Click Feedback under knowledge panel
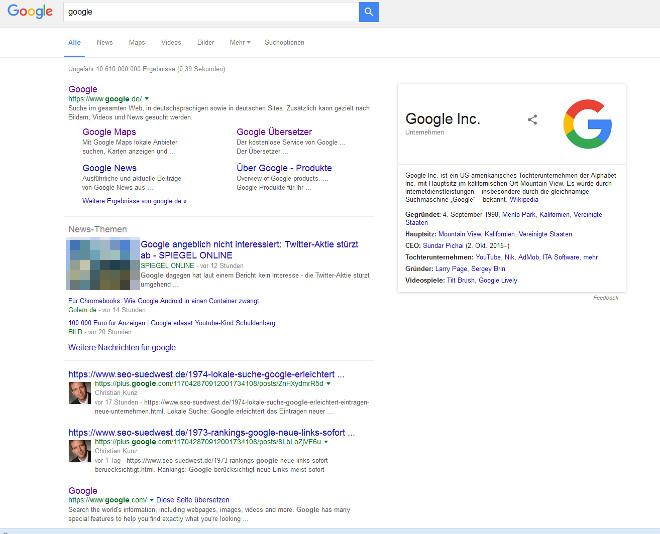 click(606, 298)
